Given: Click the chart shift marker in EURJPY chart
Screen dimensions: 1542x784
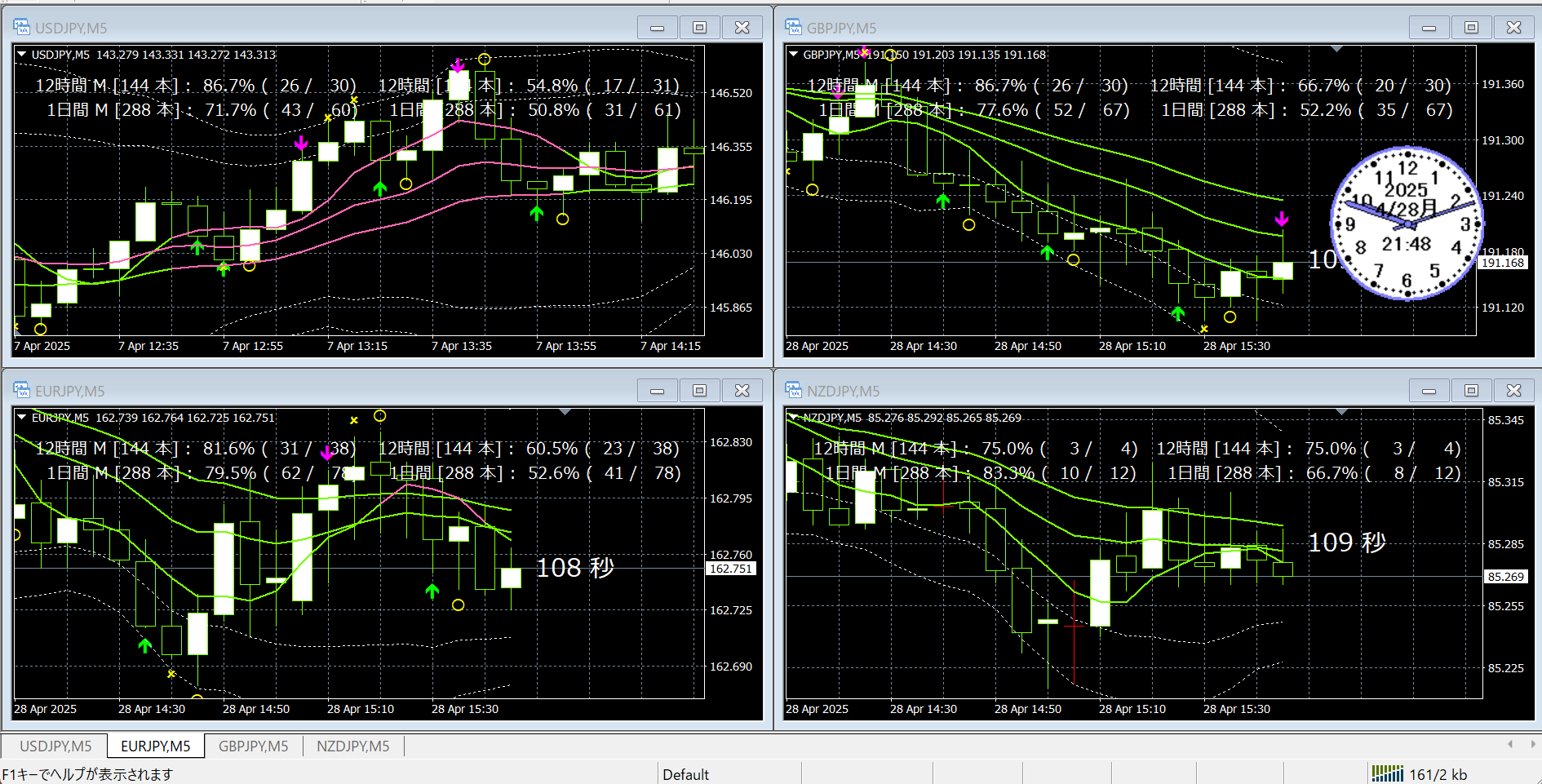Looking at the screenshot, I should [565, 412].
